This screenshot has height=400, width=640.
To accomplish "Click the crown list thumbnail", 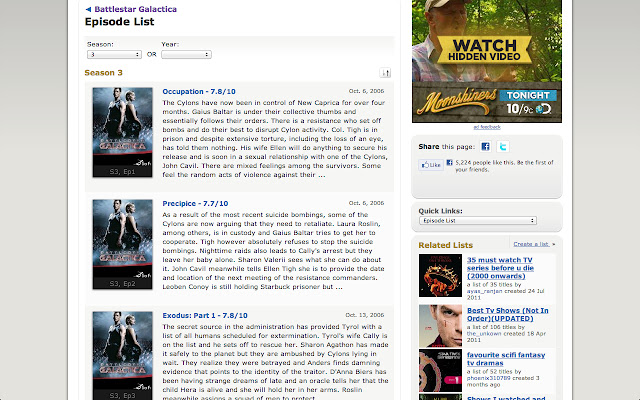I will (440, 276).
